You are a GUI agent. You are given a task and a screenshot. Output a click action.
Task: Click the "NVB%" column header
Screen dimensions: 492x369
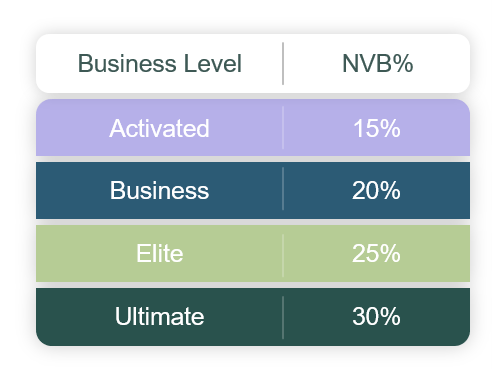(x=377, y=63)
